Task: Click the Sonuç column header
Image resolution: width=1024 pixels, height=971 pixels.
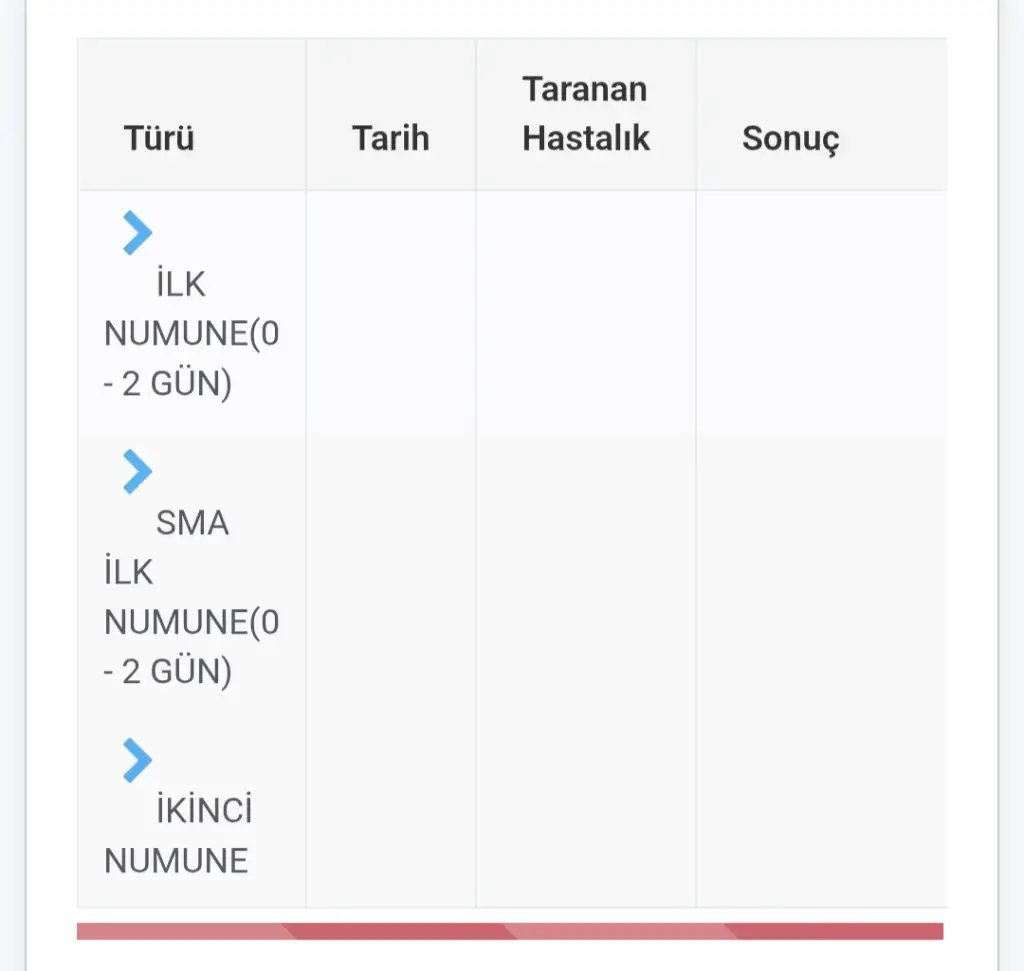Action: (x=790, y=138)
